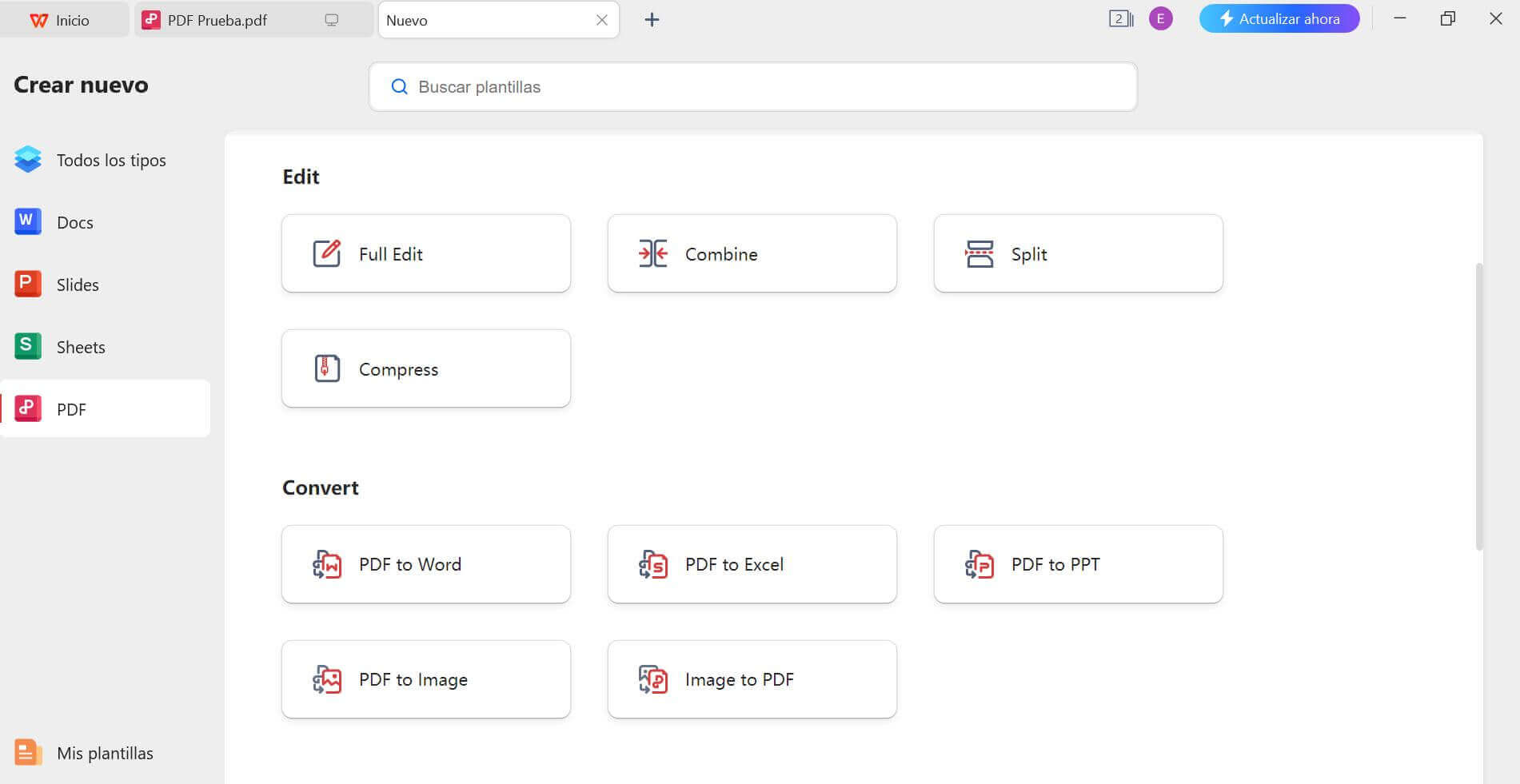Open the Full Edit PDF tool
Screen dimensions: 1520x784
tap(425, 253)
